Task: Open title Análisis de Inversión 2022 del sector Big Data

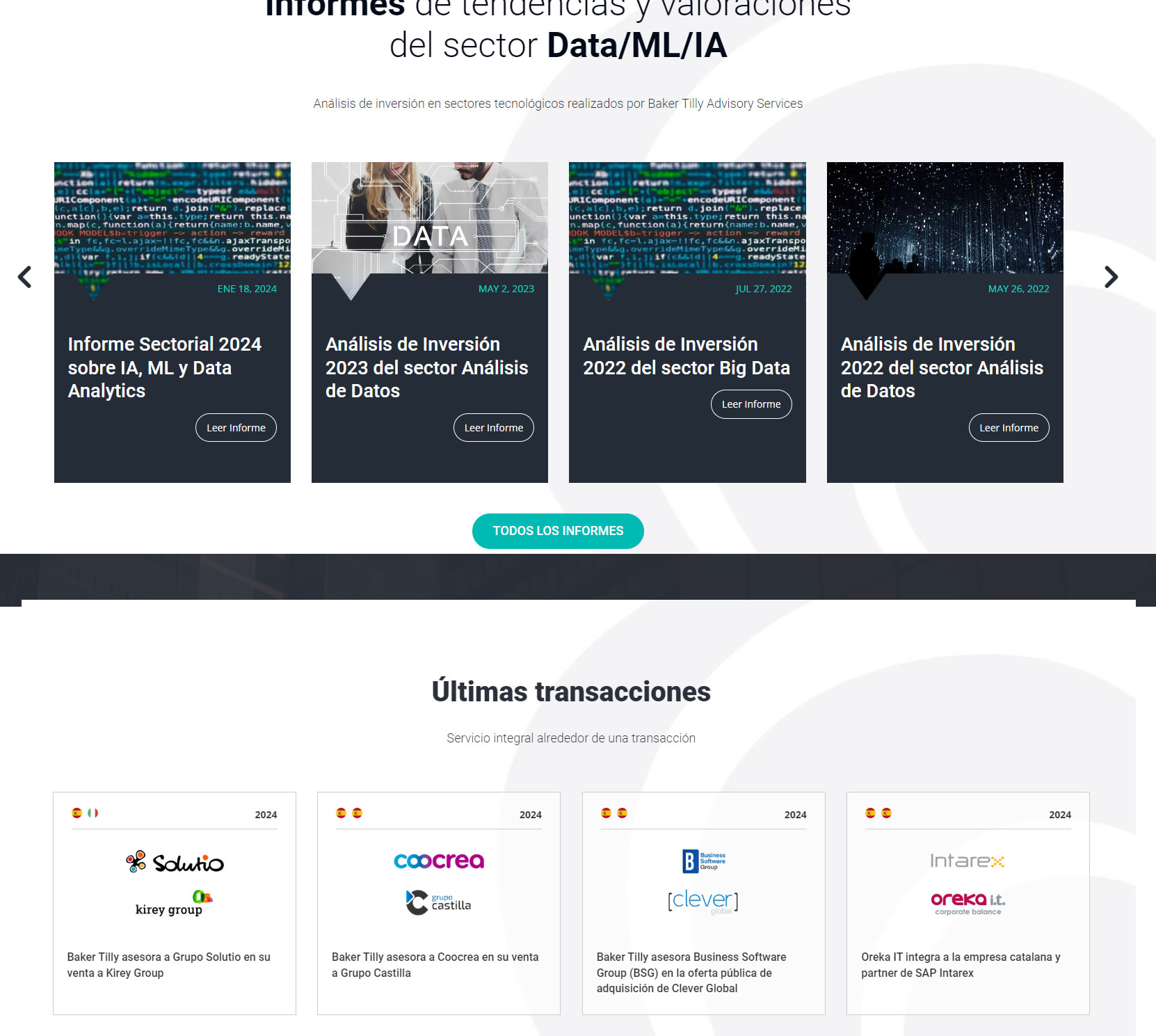Action: click(687, 356)
